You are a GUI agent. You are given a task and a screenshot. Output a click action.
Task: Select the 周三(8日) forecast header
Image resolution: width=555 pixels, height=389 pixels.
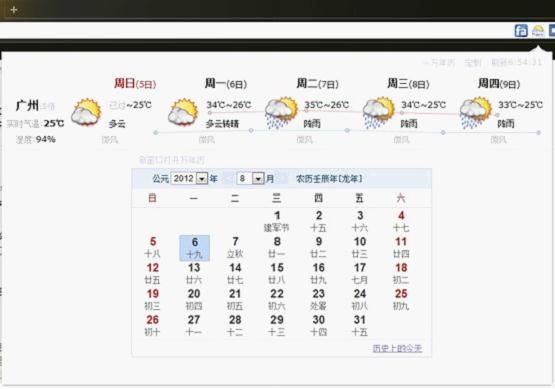pos(408,84)
